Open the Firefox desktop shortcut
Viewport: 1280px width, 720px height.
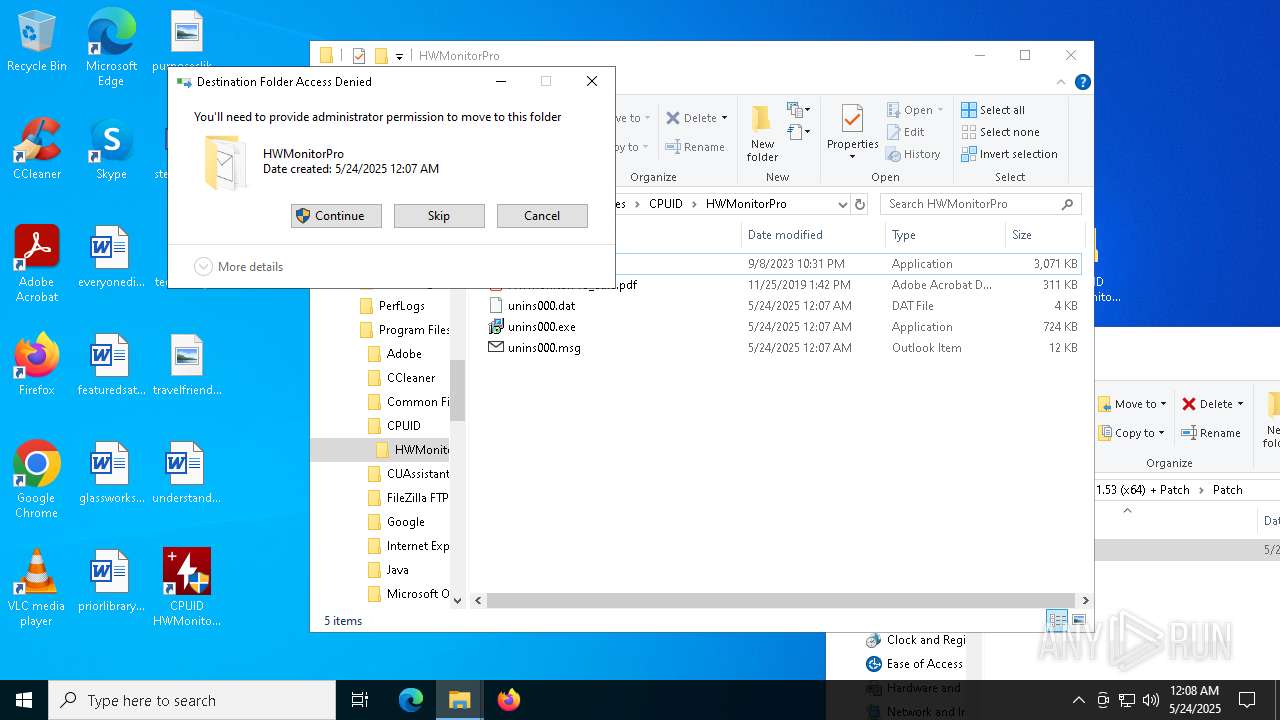[37, 365]
